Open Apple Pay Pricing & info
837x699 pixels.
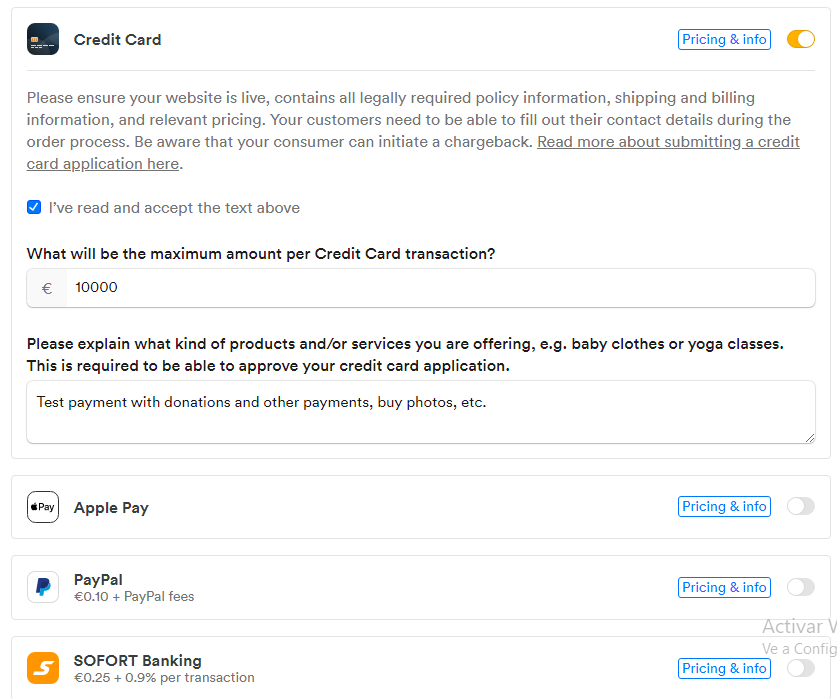724,507
